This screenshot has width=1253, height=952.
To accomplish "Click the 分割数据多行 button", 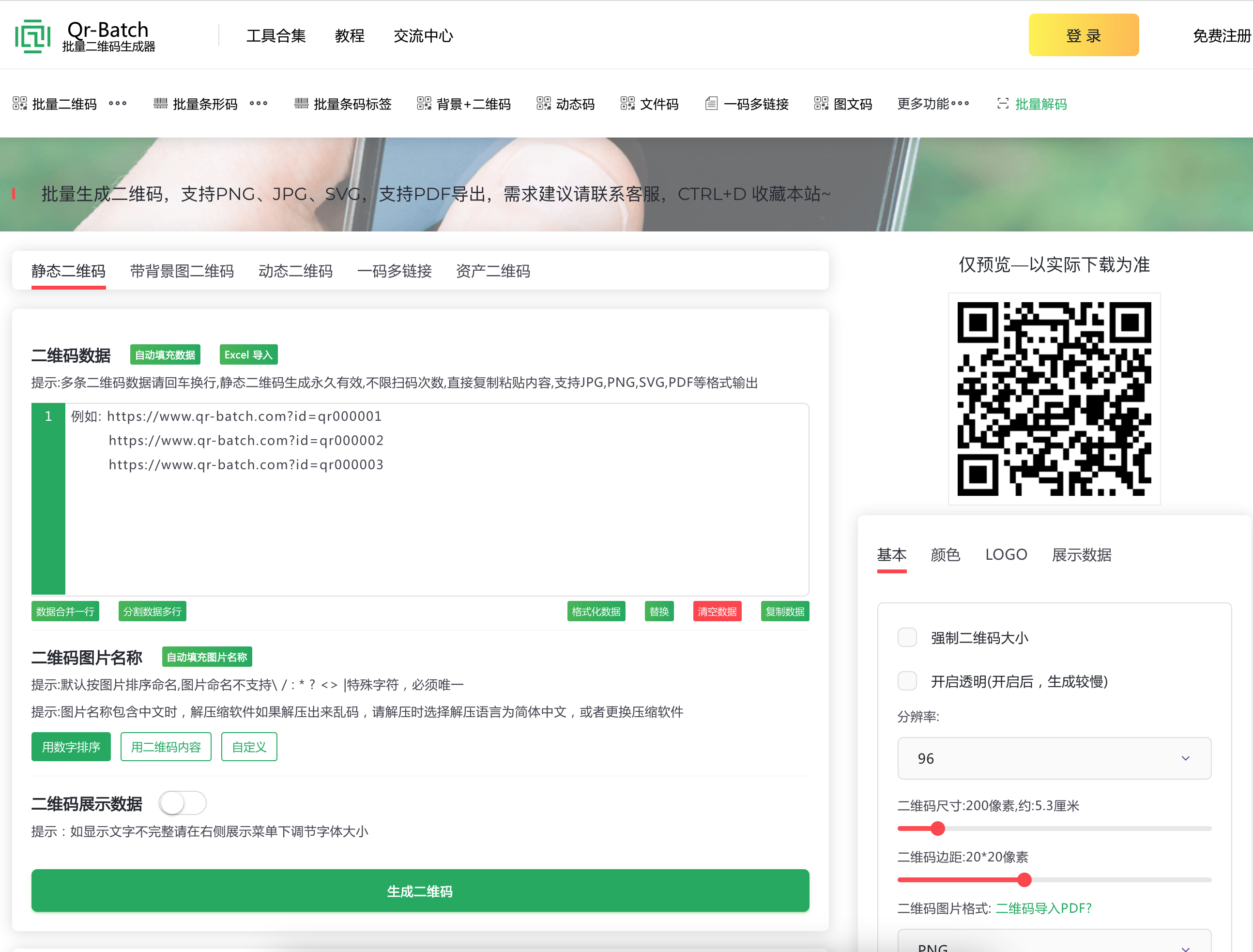I will 153,612.
